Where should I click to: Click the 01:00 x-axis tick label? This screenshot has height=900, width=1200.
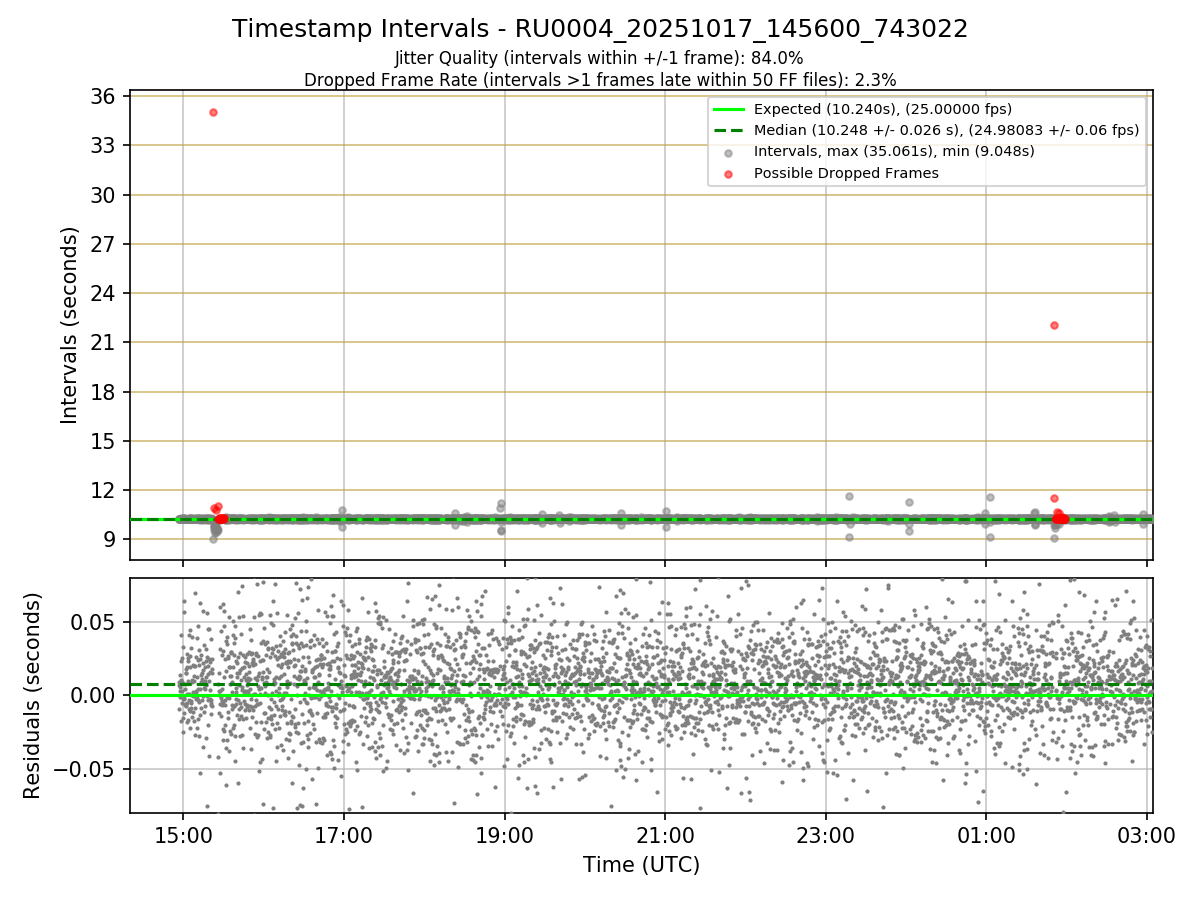[x=986, y=834]
